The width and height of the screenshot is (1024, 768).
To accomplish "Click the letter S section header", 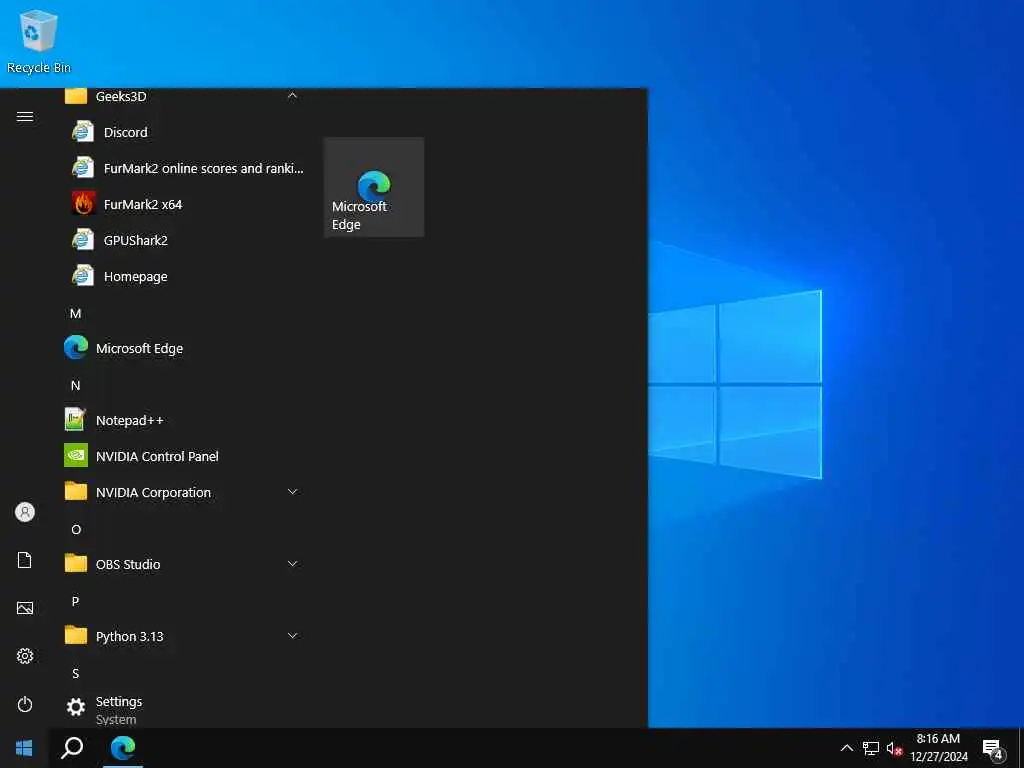I will (76, 673).
